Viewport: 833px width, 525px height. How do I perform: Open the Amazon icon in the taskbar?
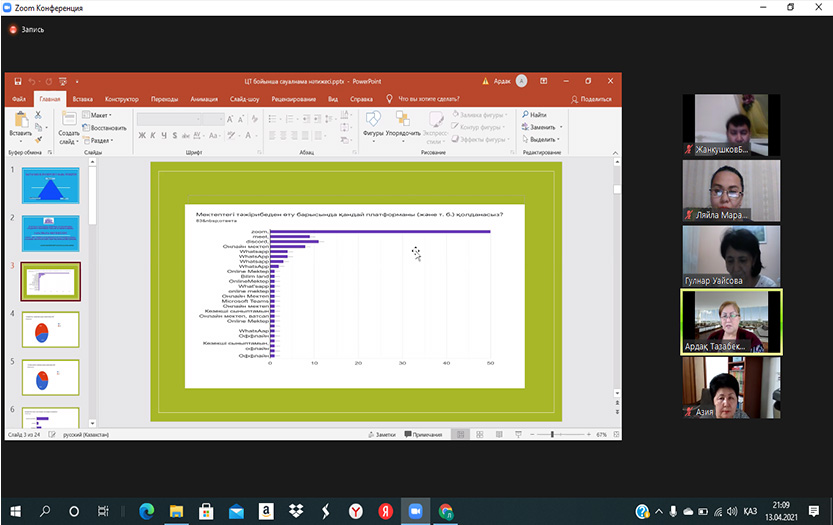[x=266, y=510]
